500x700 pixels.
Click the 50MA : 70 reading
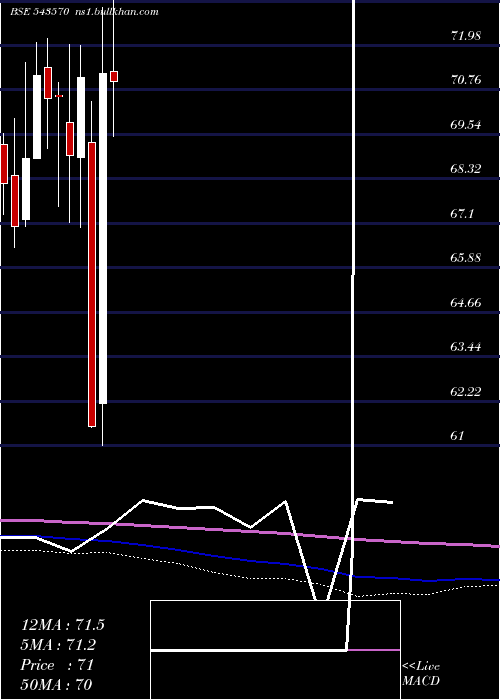coord(56,685)
